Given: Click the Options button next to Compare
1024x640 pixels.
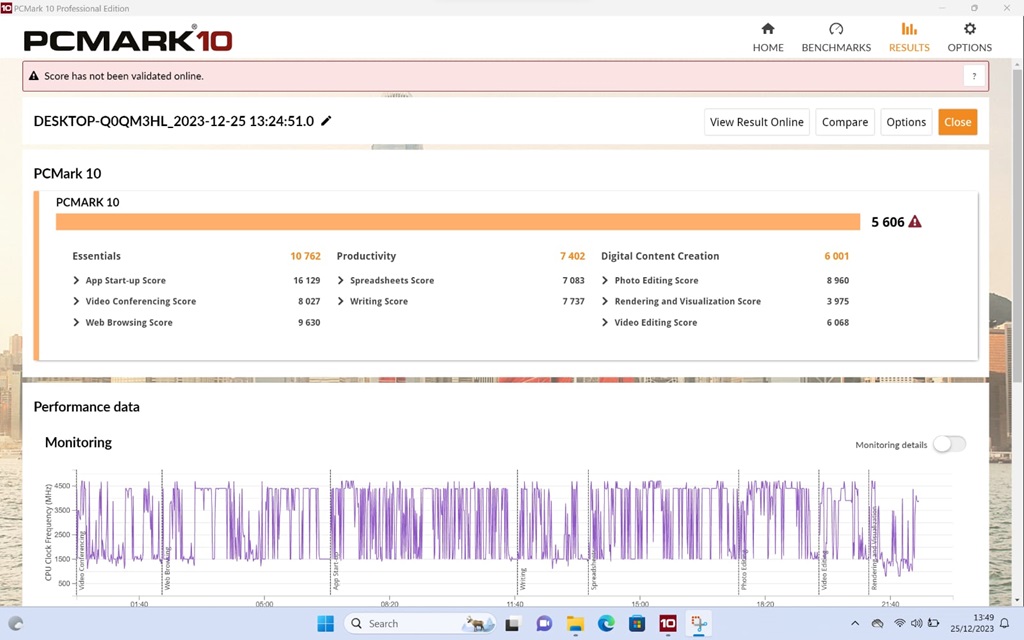Looking at the screenshot, I should 906,122.
